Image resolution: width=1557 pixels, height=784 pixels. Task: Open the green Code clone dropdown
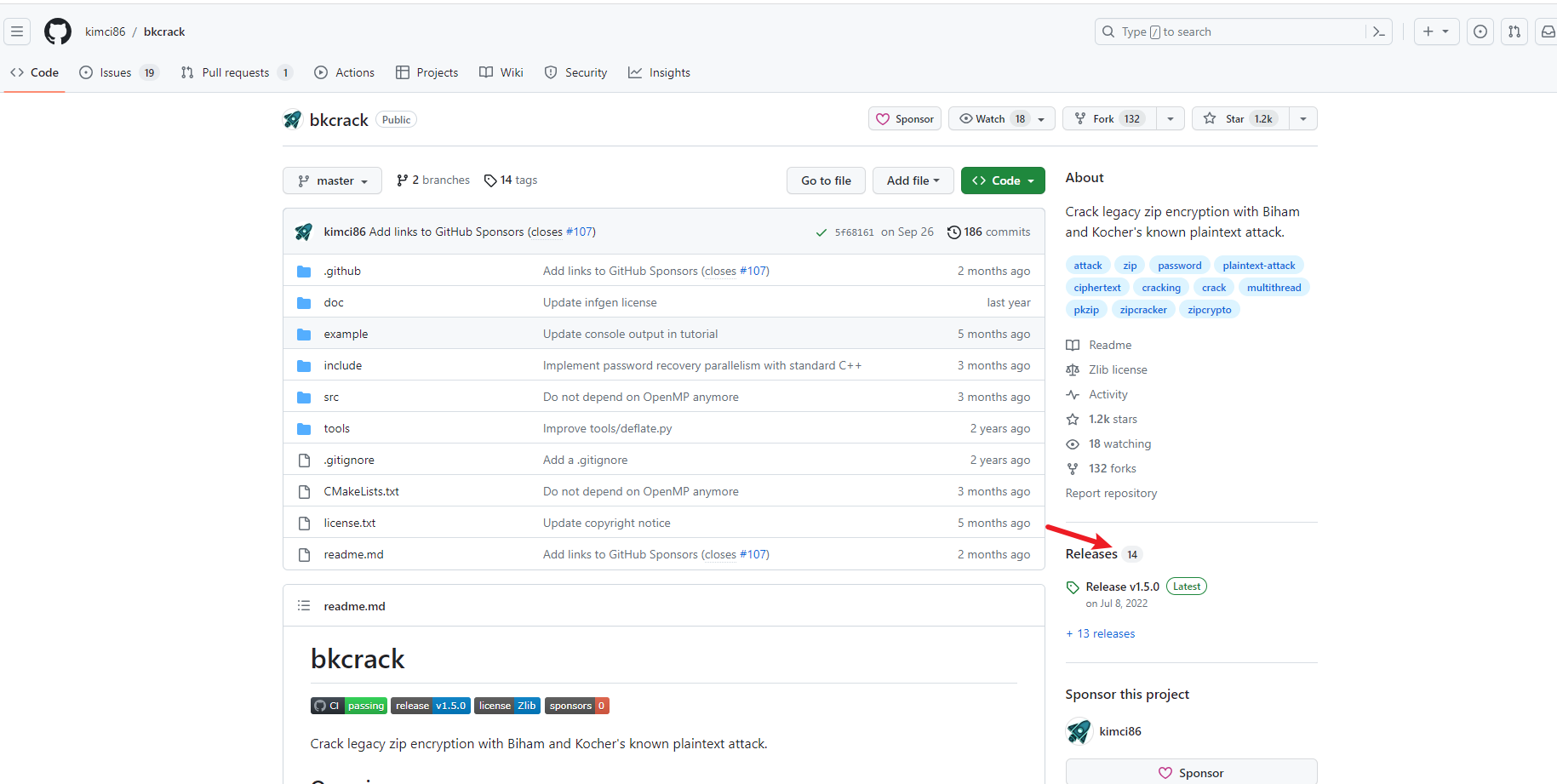(x=1003, y=180)
